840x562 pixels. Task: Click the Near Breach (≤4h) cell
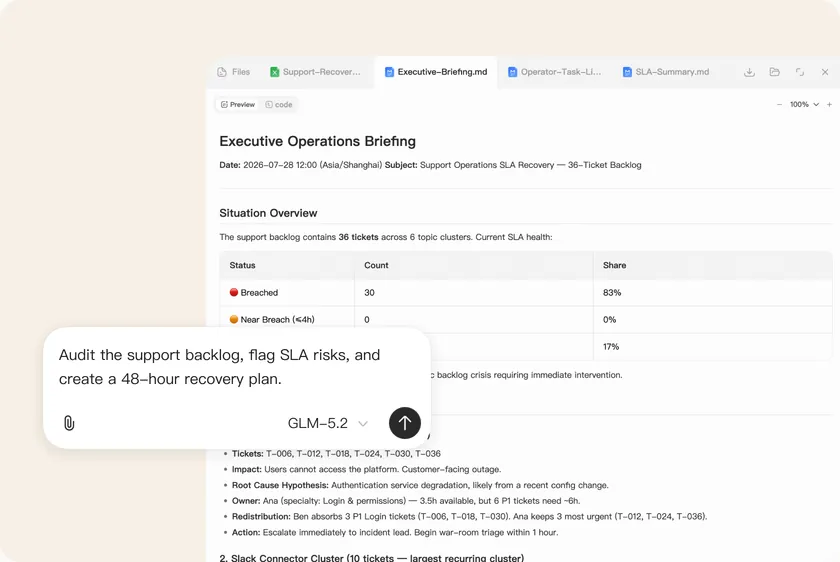(x=287, y=319)
